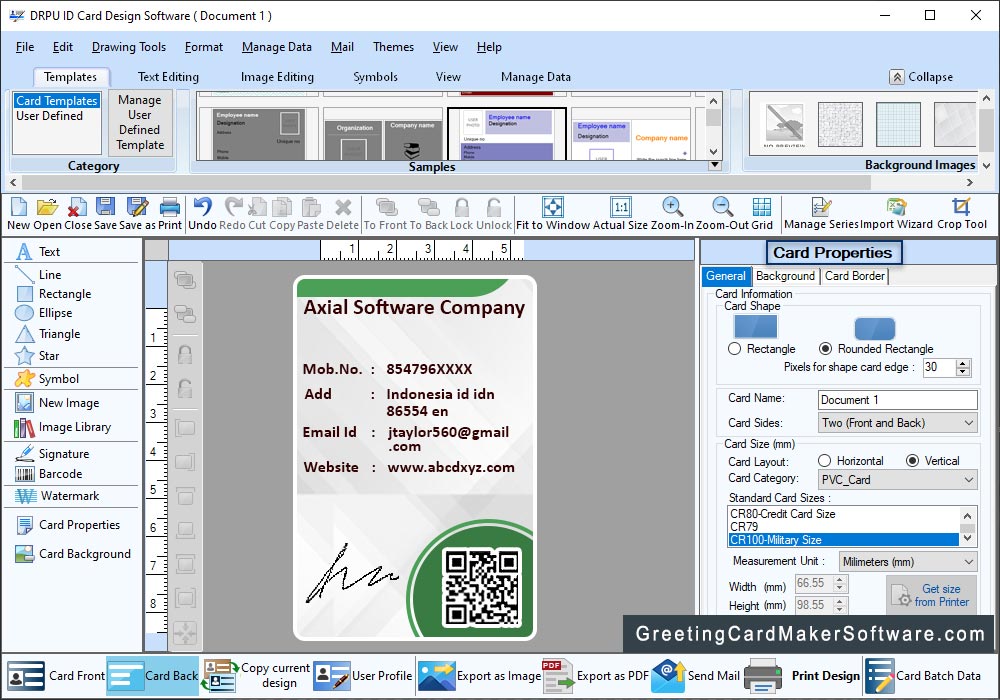Click Manage User Defined Template button

(x=140, y=122)
